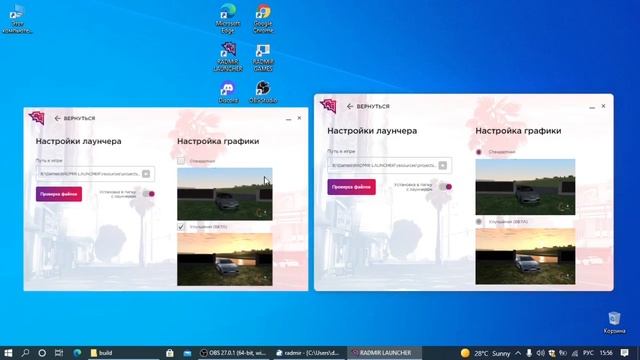This screenshot has height=360, width=640.
Task: Open volume control in system tray
Action: point(540,353)
